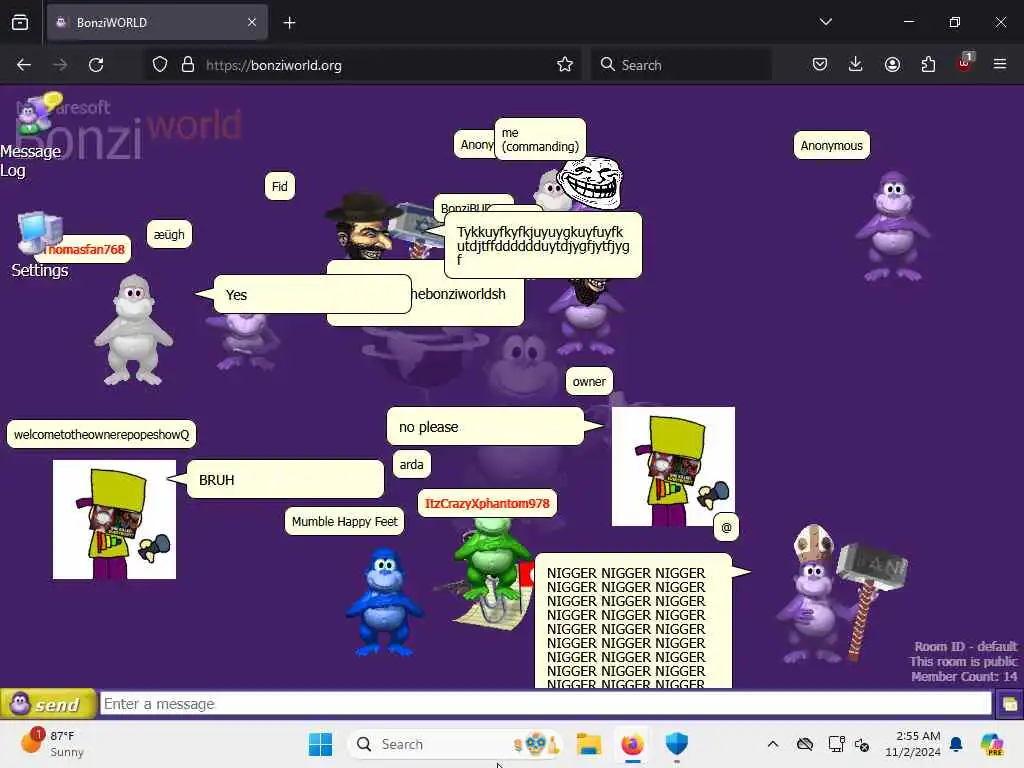Click the forward navigation arrow
1024x768 pixels.
tap(60, 65)
